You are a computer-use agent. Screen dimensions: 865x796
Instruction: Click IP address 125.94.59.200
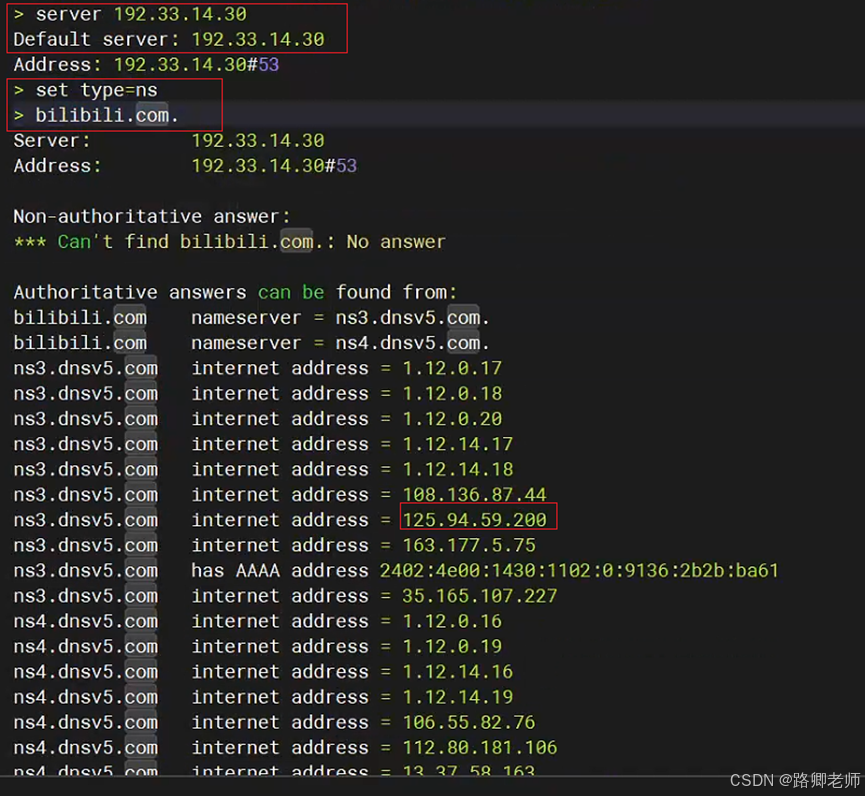tap(474, 520)
